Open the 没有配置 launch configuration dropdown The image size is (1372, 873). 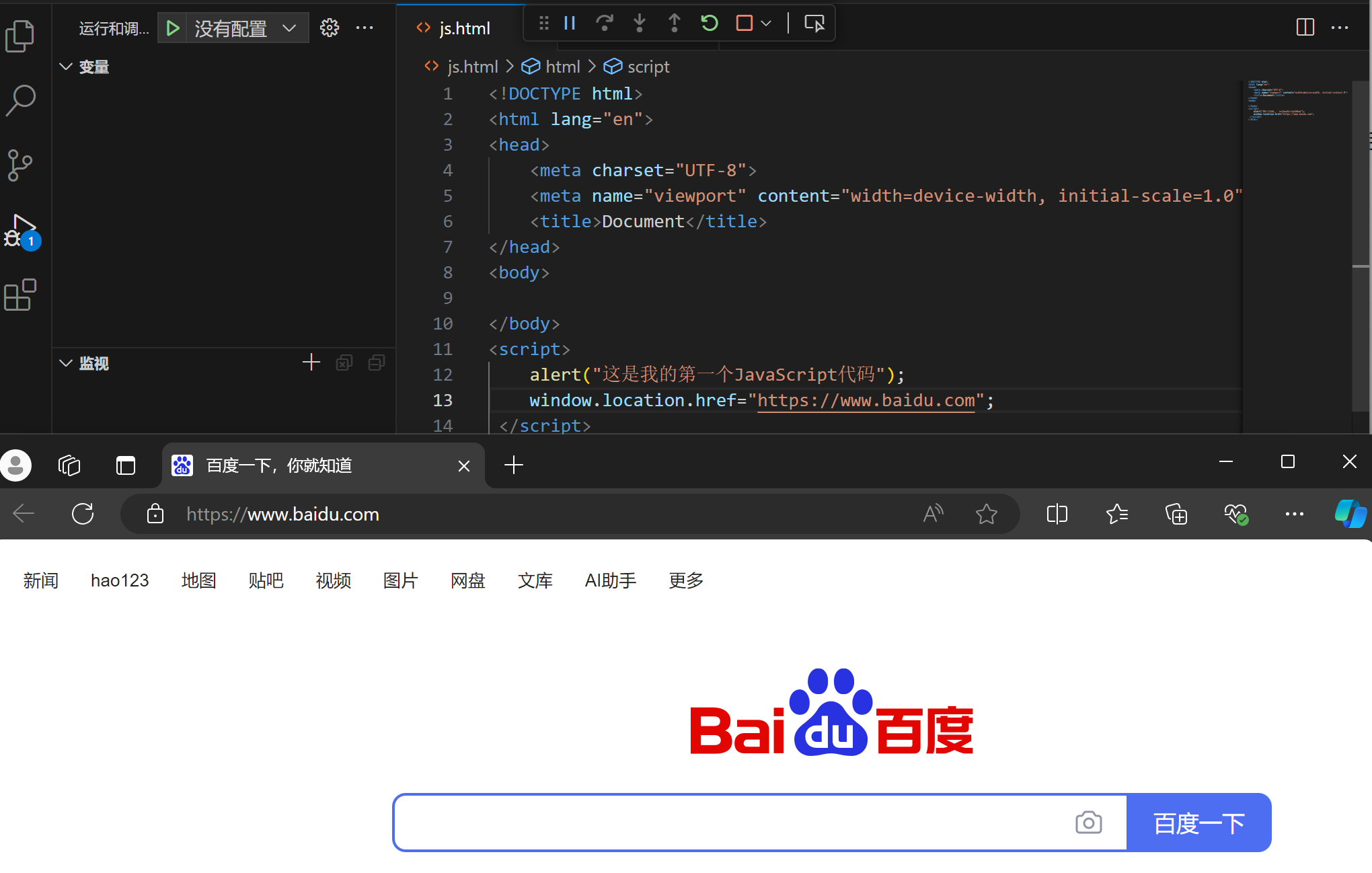tap(245, 28)
